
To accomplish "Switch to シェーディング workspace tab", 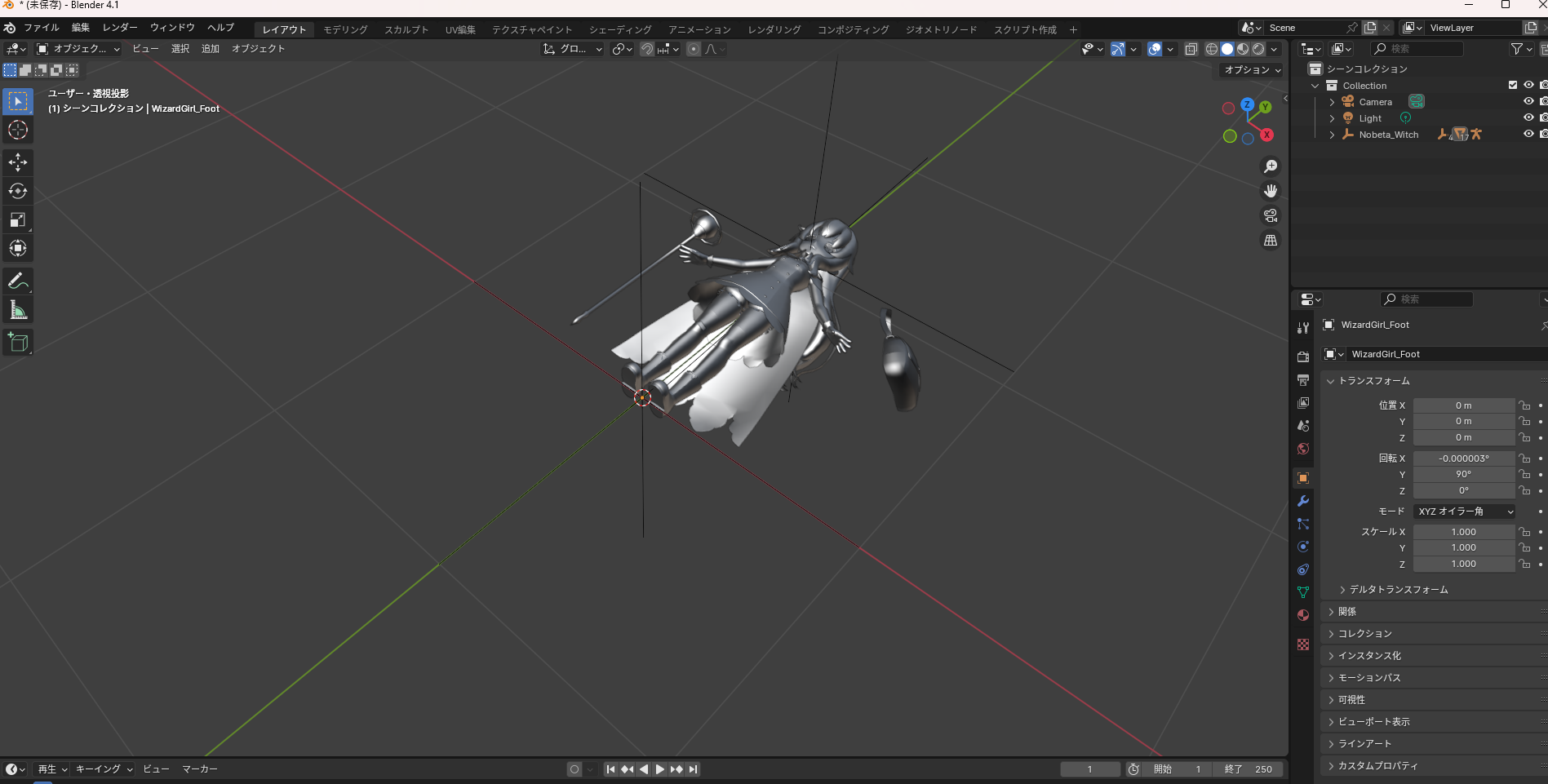I will coord(620,29).
